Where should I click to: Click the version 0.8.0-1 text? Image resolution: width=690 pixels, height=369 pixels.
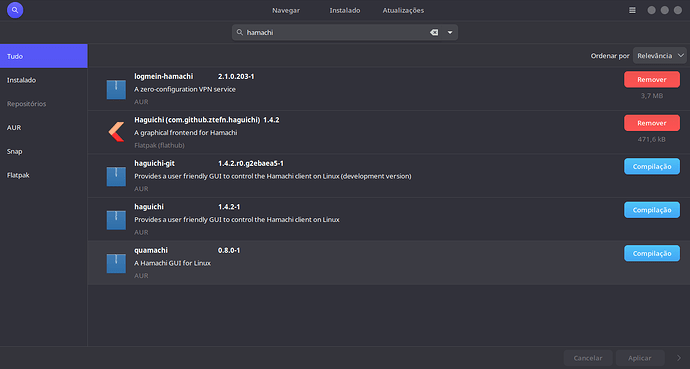pos(229,250)
